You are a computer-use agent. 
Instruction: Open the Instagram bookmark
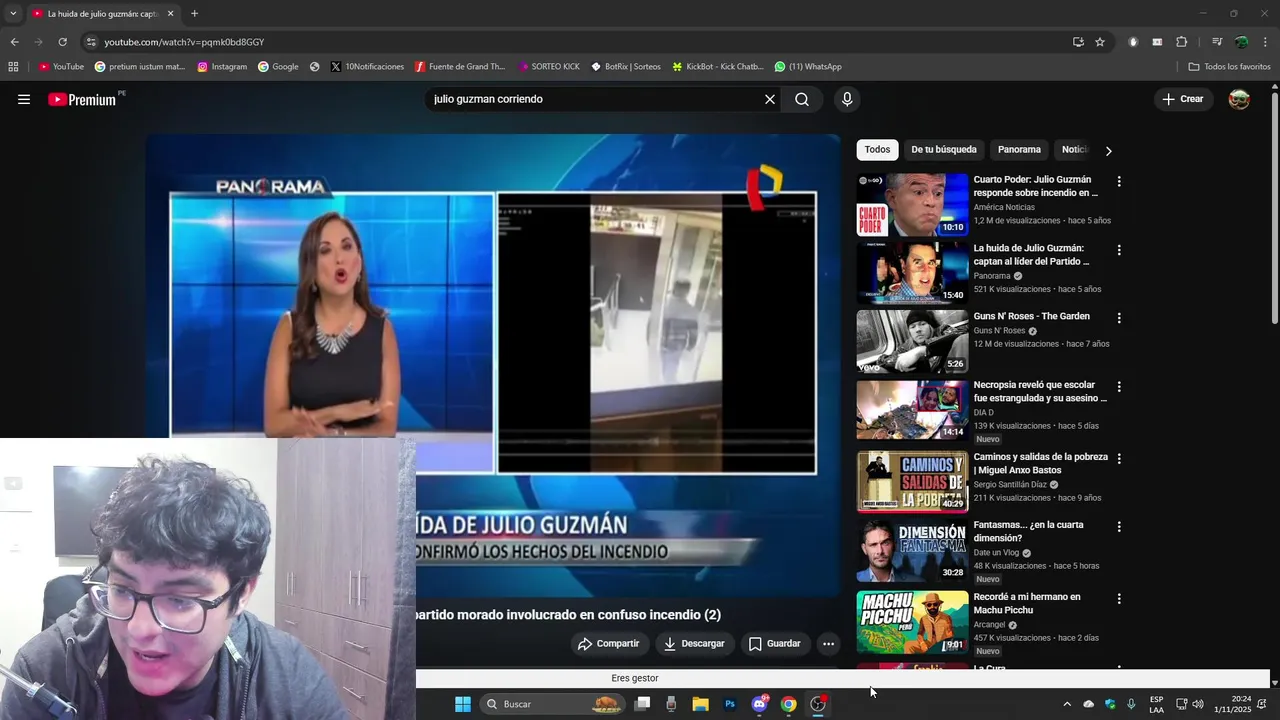click(x=222, y=67)
